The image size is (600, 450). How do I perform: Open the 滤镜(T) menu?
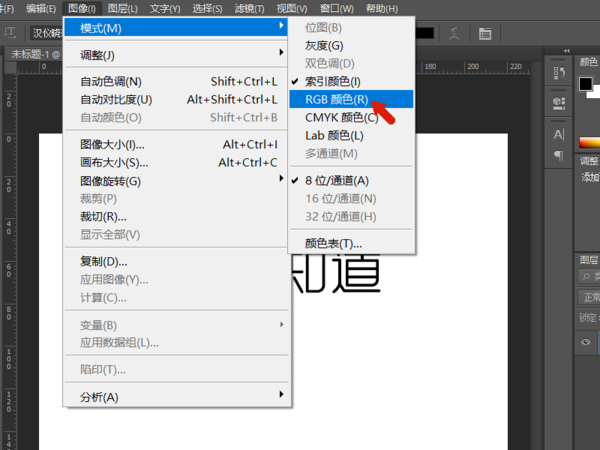coord(249,8)
